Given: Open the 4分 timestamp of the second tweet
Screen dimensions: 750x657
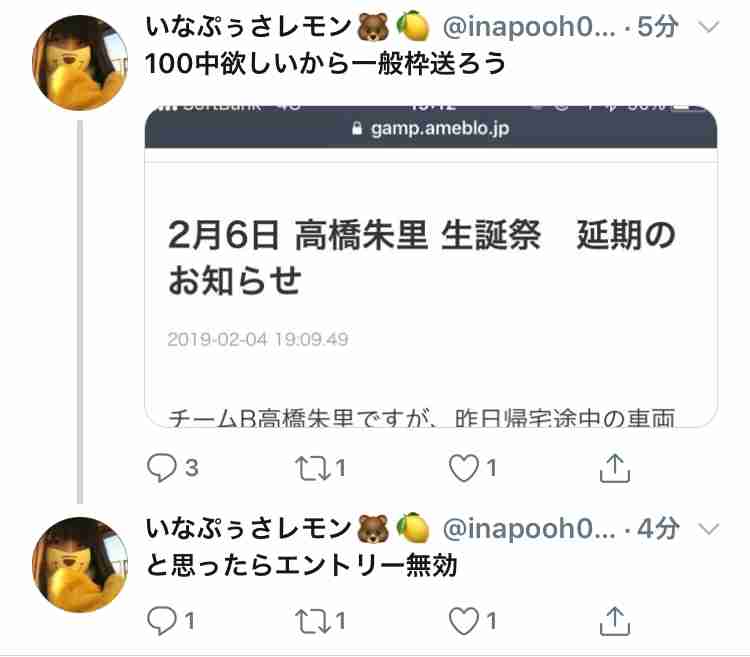Looking at the screenshot, I should (658, 529).
